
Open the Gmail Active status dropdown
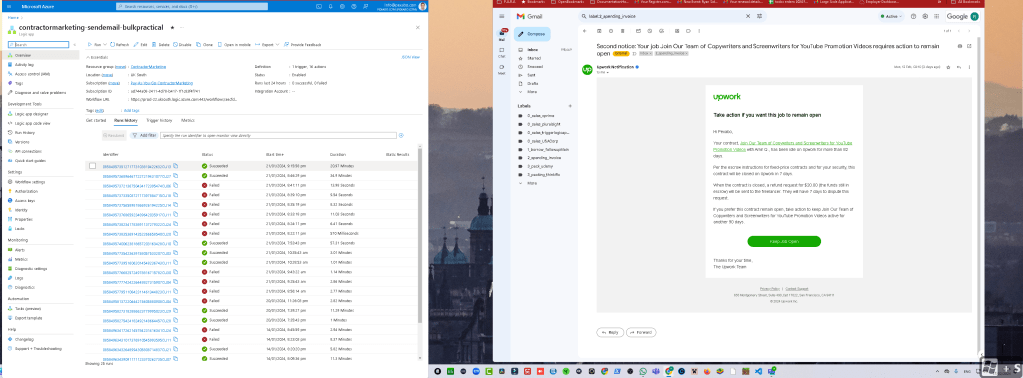(891, 16)
